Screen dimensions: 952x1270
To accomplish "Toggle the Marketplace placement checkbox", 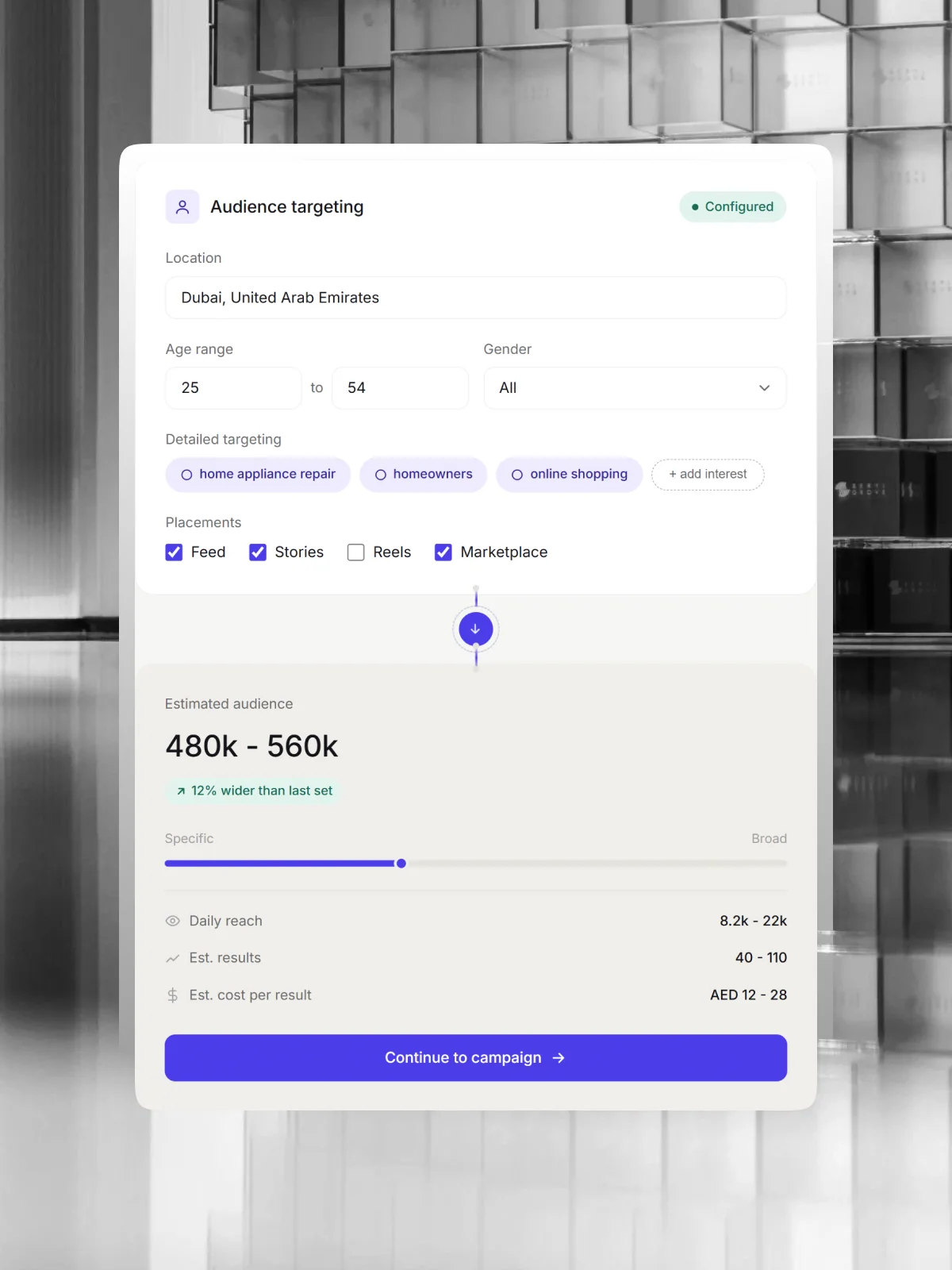I will point(443,552).
